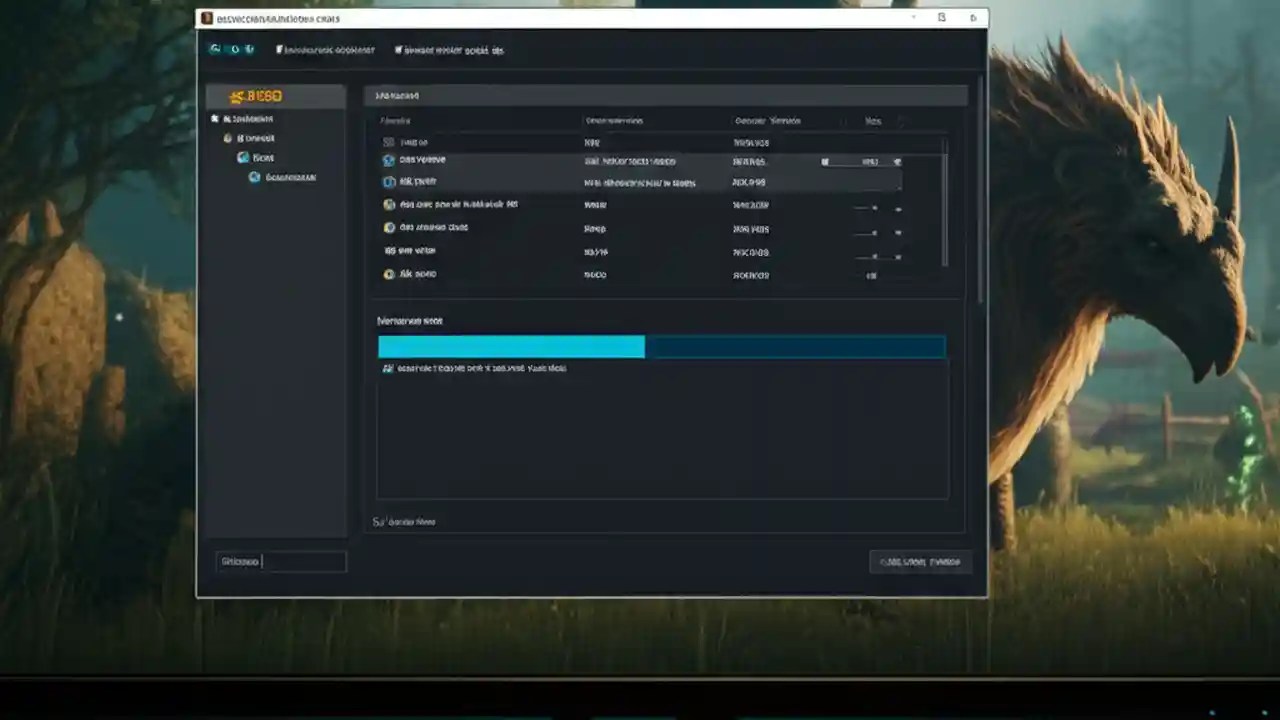Toggle the checkbox in the first table row
This screenshot has height=720, width=1280.
[x=389, y=142]
